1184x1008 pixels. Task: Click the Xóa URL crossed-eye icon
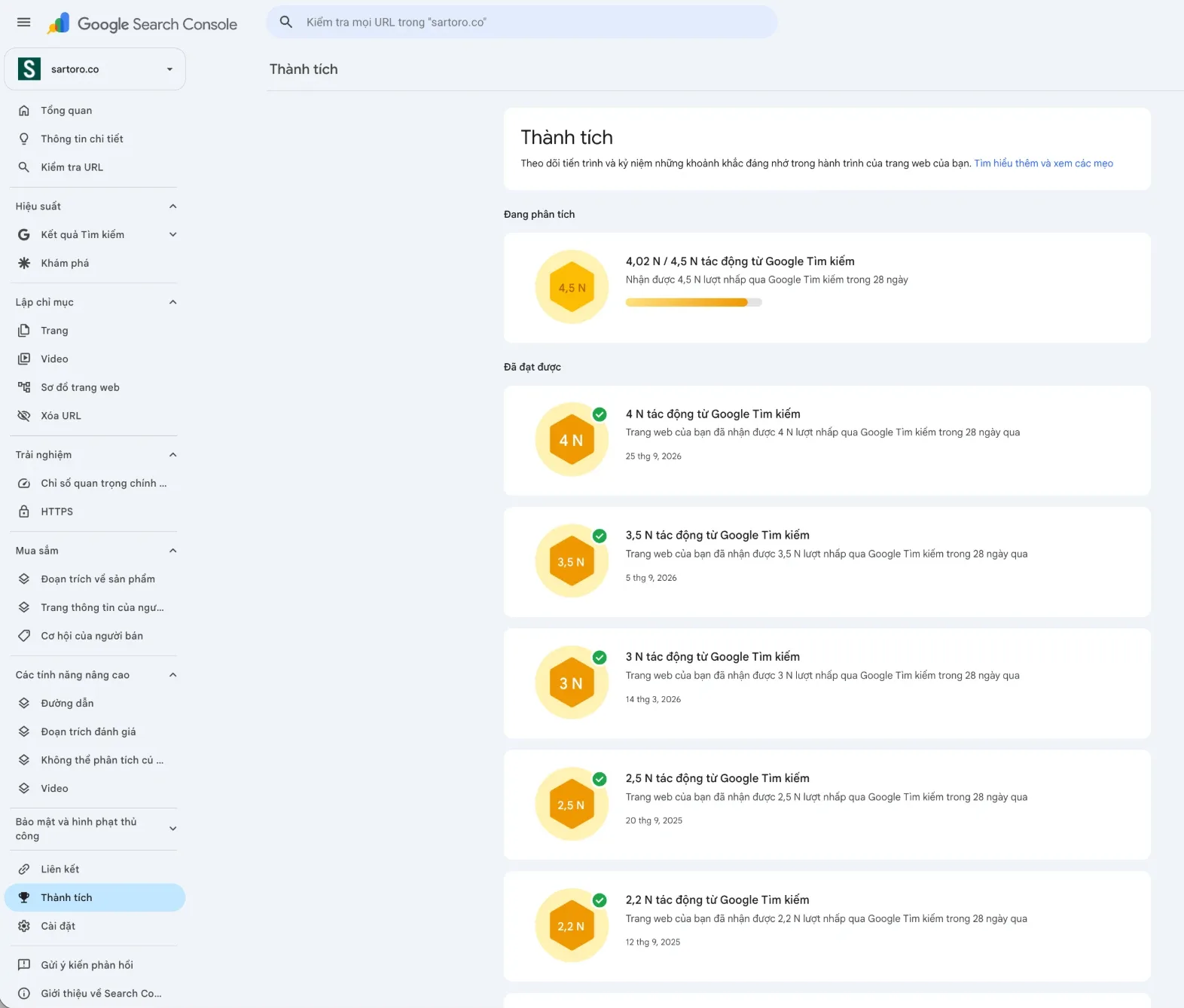click(x=24, y=416)
